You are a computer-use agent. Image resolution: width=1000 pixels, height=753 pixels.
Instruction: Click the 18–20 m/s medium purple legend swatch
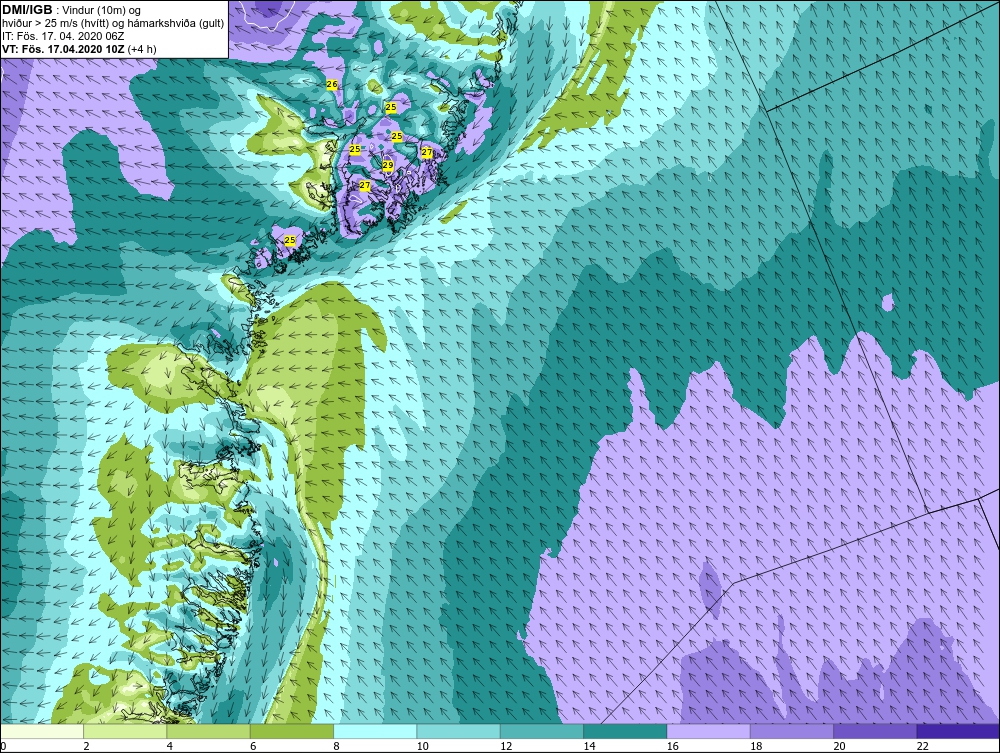tap(791, 731)
